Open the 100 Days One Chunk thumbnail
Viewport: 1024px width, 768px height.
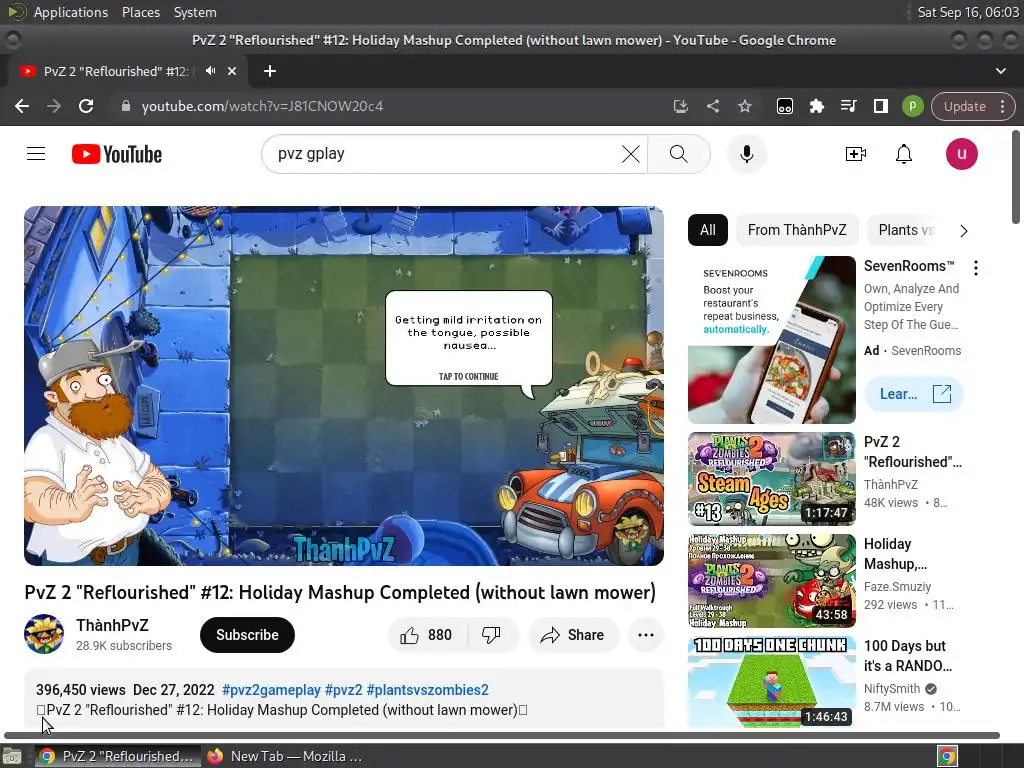click(x=771, y=683)
